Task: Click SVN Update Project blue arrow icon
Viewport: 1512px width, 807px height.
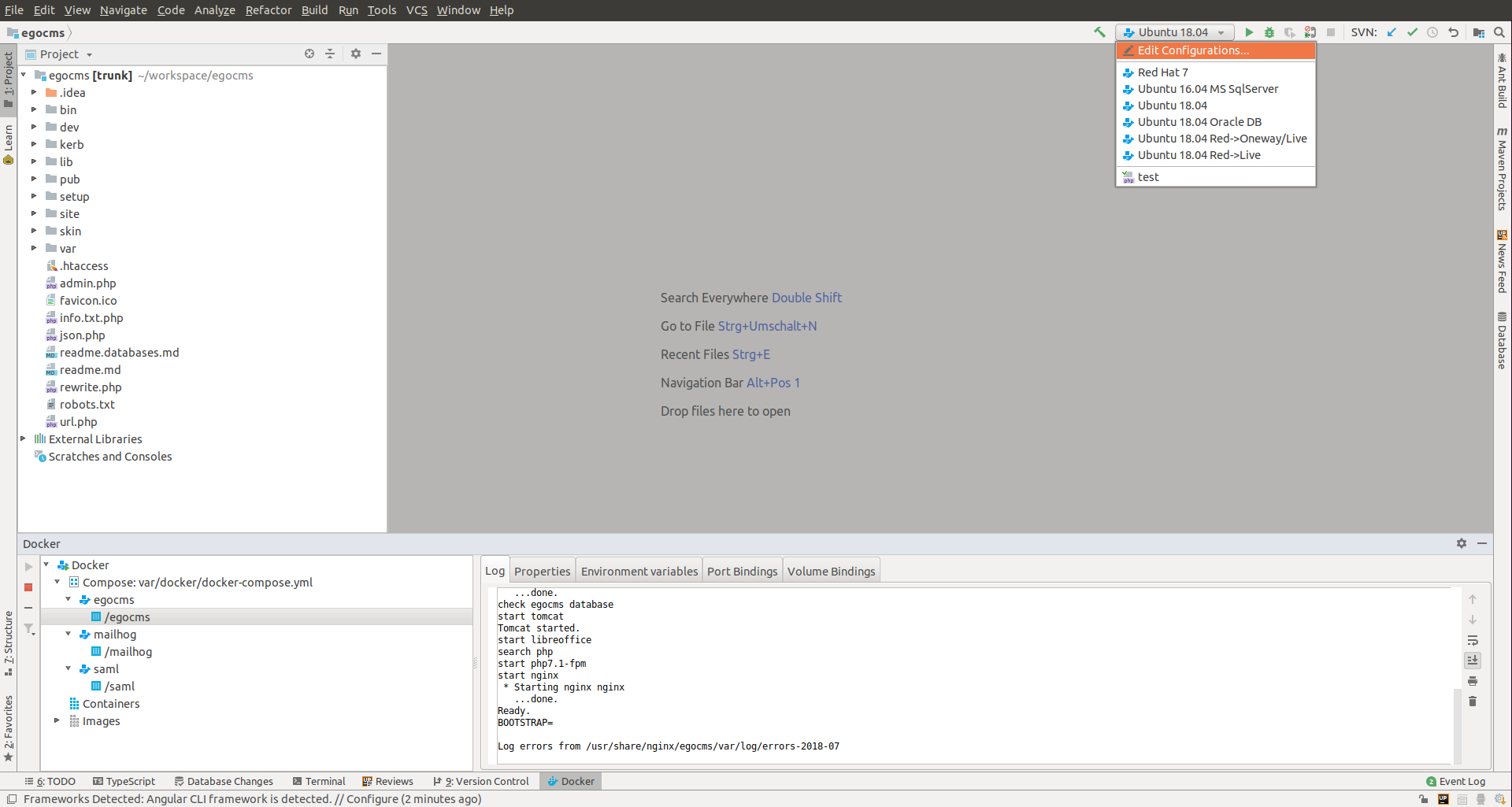Action: [x=1392, y=32]
